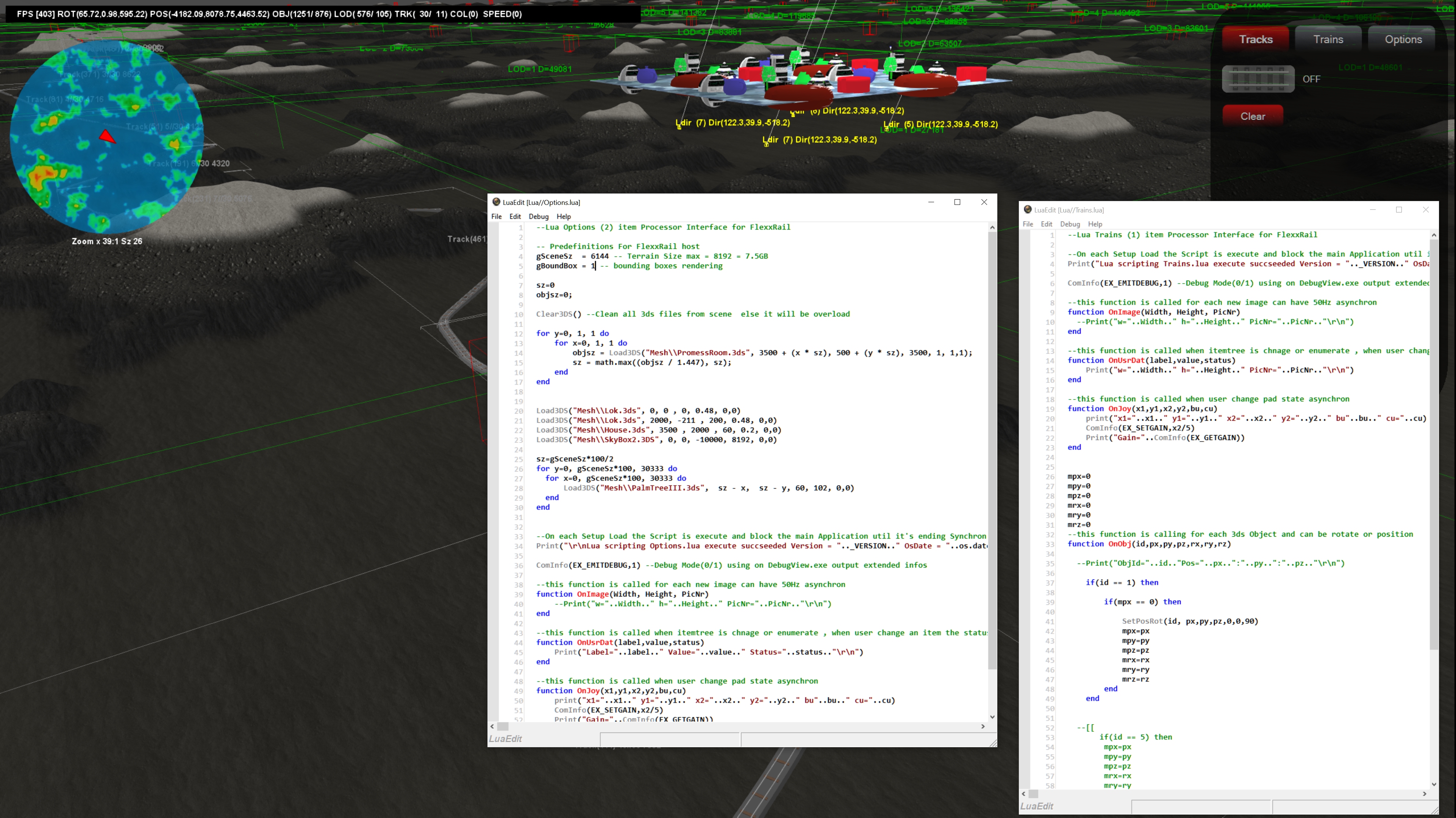Click scroll-down arrow in Options.lua editor
This screenshot has width=1456, height=818.
point(992,717)
